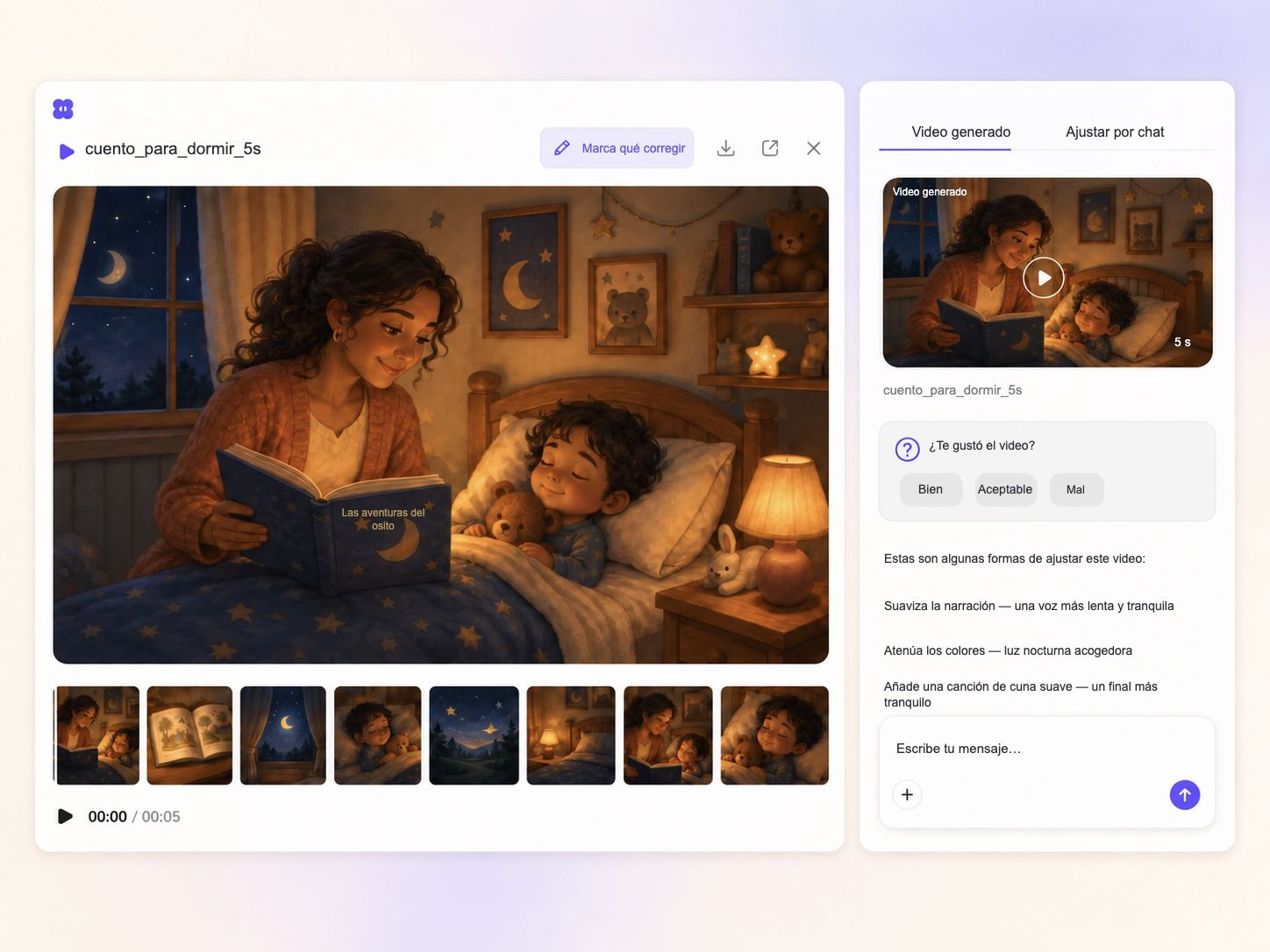Select the last thumbnail, child hugging teddy close-up
The height and width of the screenshot is (952, 1270).
pyautogui.click(x=774, y=735)
